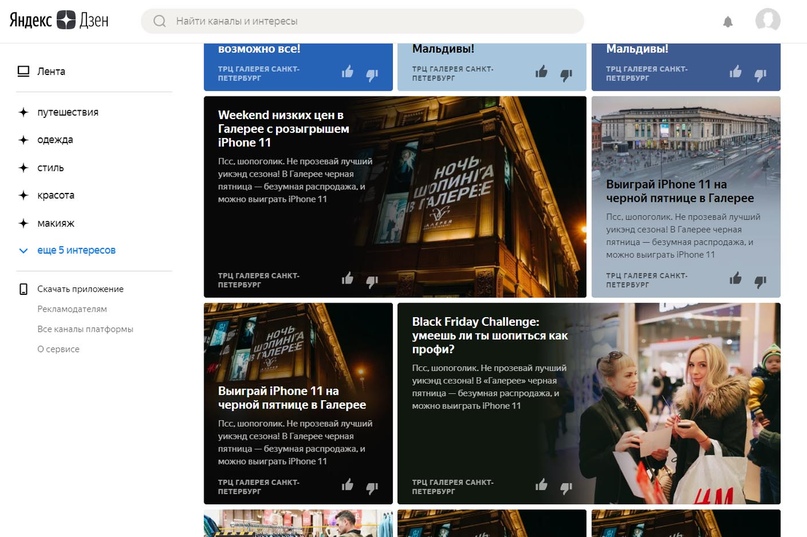Screen dimensions: 807x537
Task: Like the 'возможно все!' card
Action: (347, 72)
